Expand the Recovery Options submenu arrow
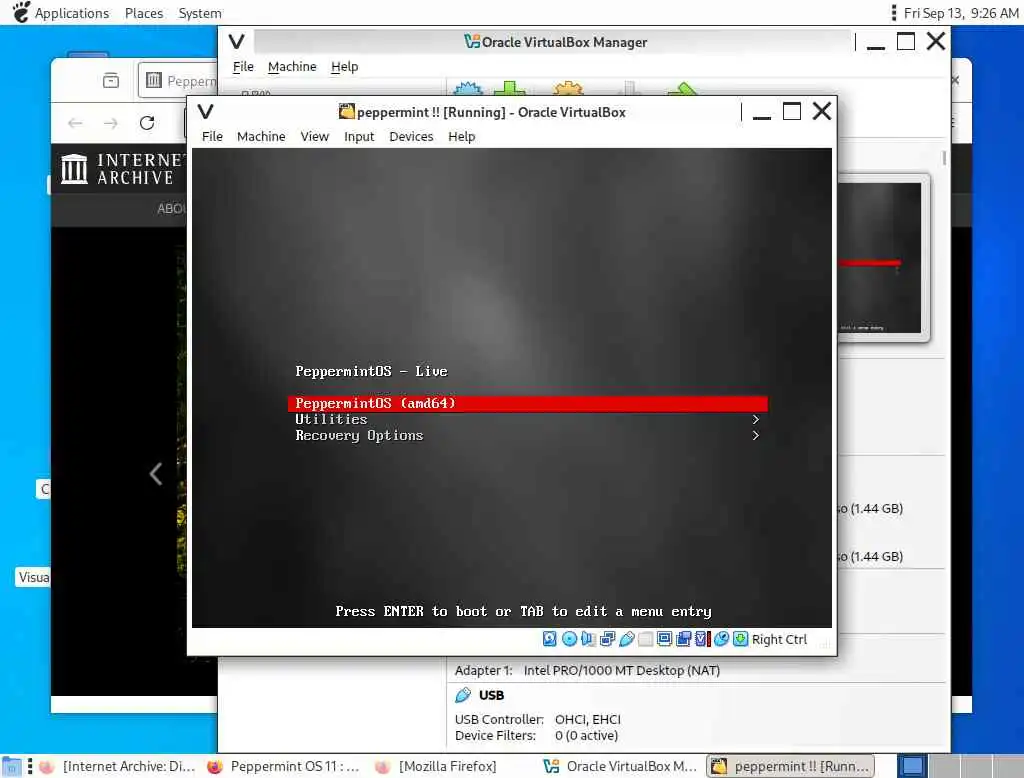The width and height of the screenshot is (1024, 778). tap(756, 436)
